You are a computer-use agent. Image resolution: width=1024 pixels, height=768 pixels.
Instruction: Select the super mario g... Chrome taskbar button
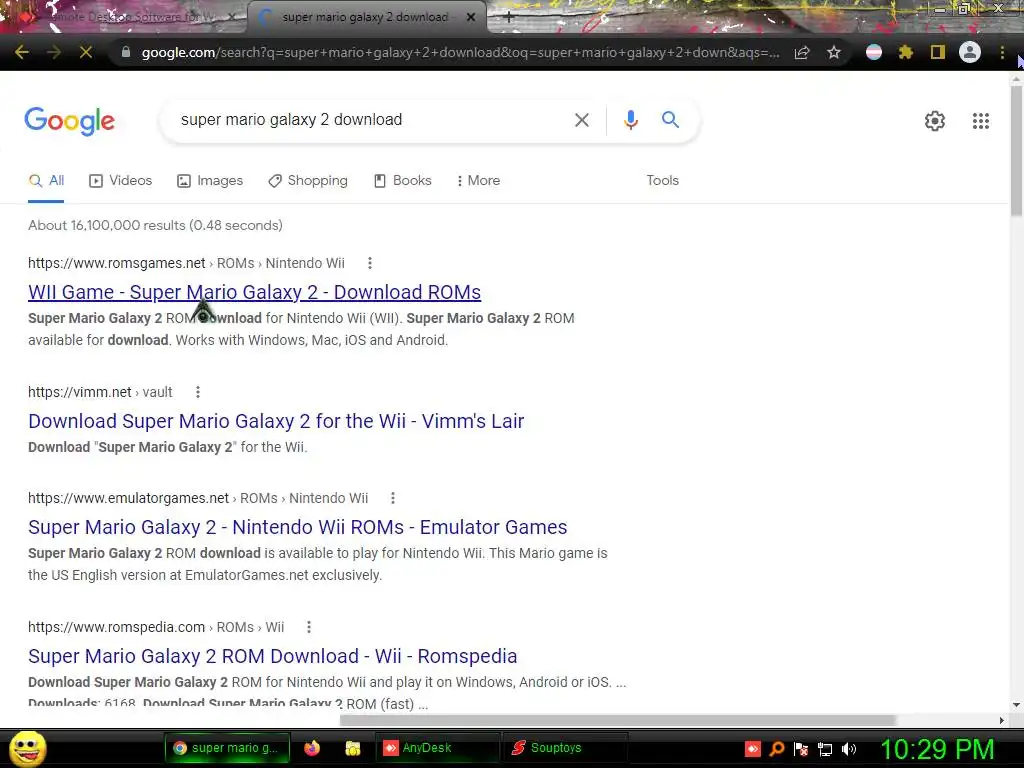click(x=226, y=748)
